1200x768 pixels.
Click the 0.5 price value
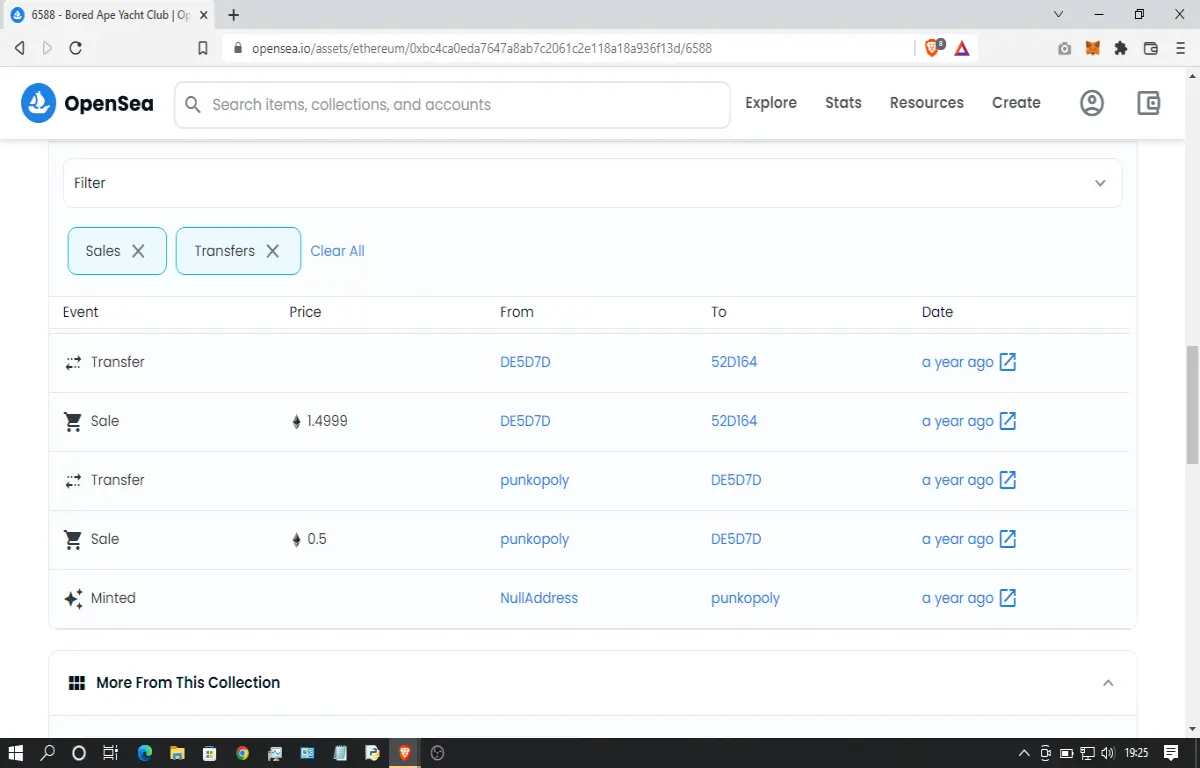(317, 539)
